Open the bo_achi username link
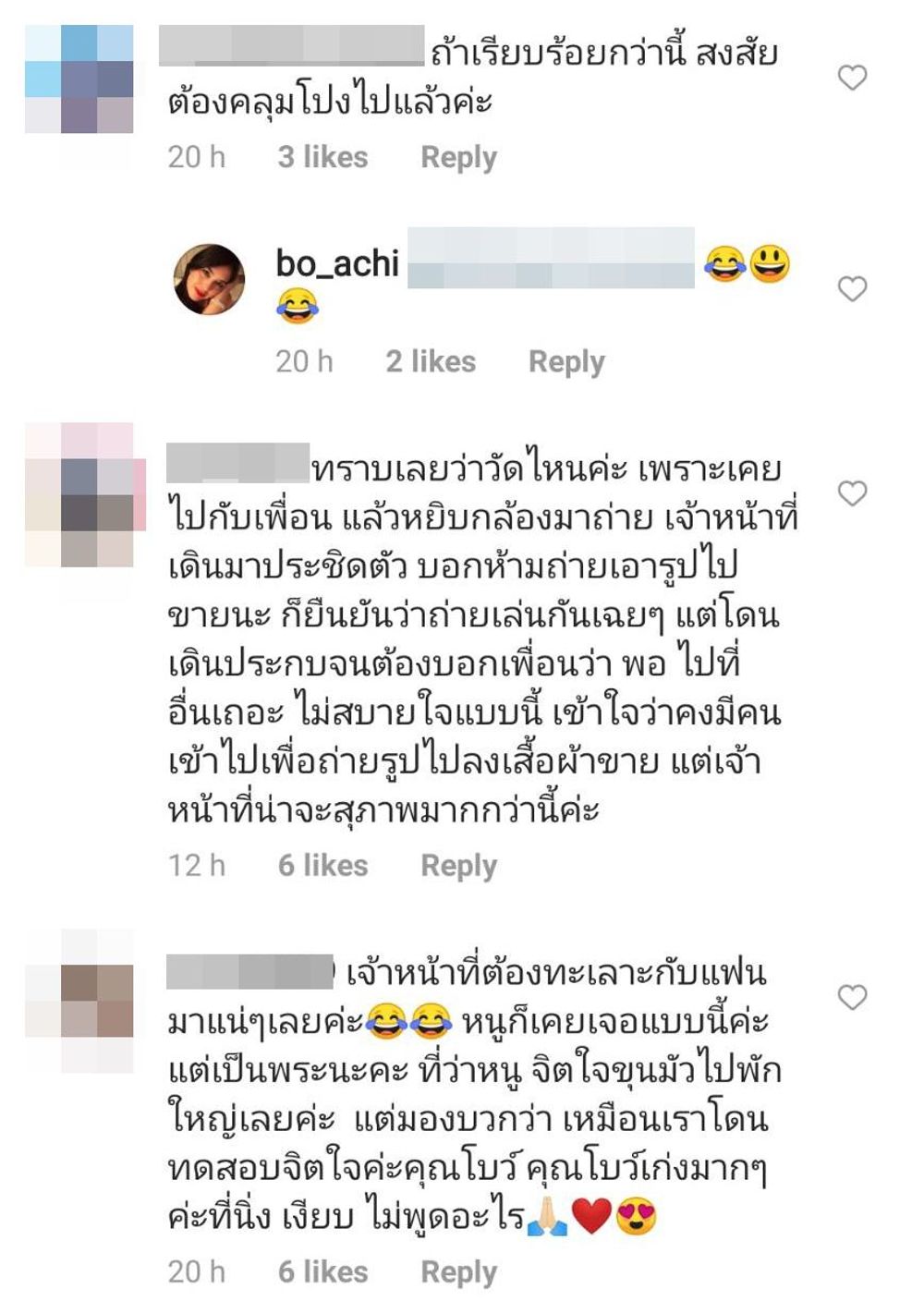Image resolution: width=924 pixels, height=1313 pixels. pos(337,264)
